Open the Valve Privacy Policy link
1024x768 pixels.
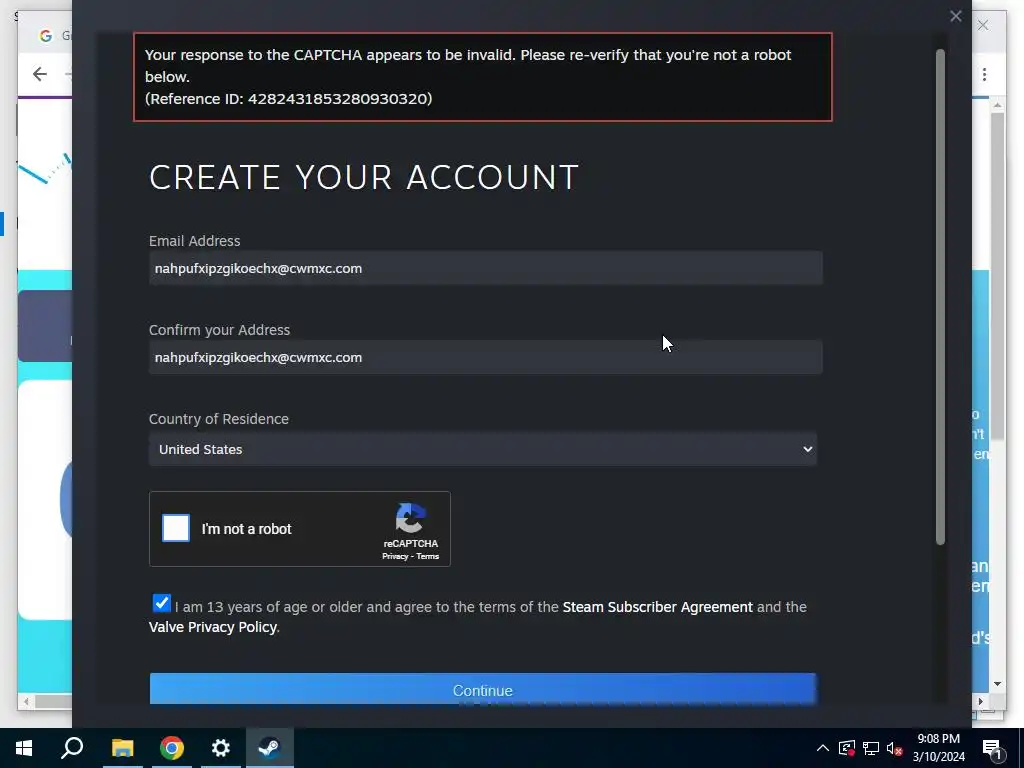212,627
